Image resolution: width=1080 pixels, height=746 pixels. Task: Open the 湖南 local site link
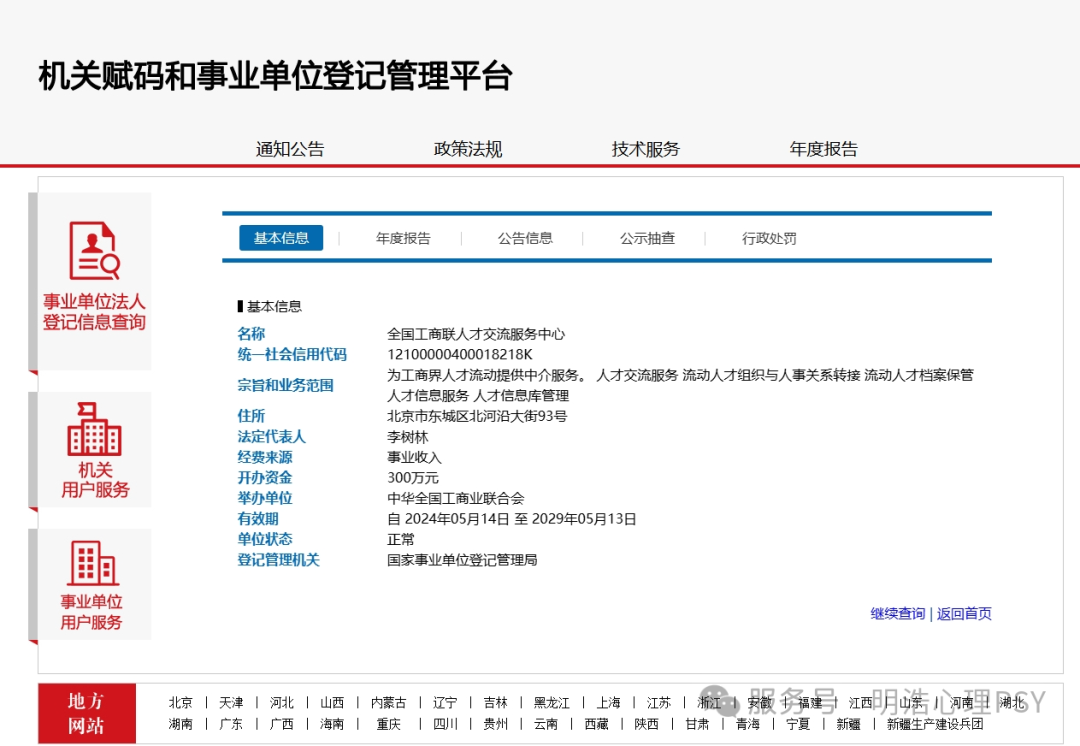(x=180, y=724)
